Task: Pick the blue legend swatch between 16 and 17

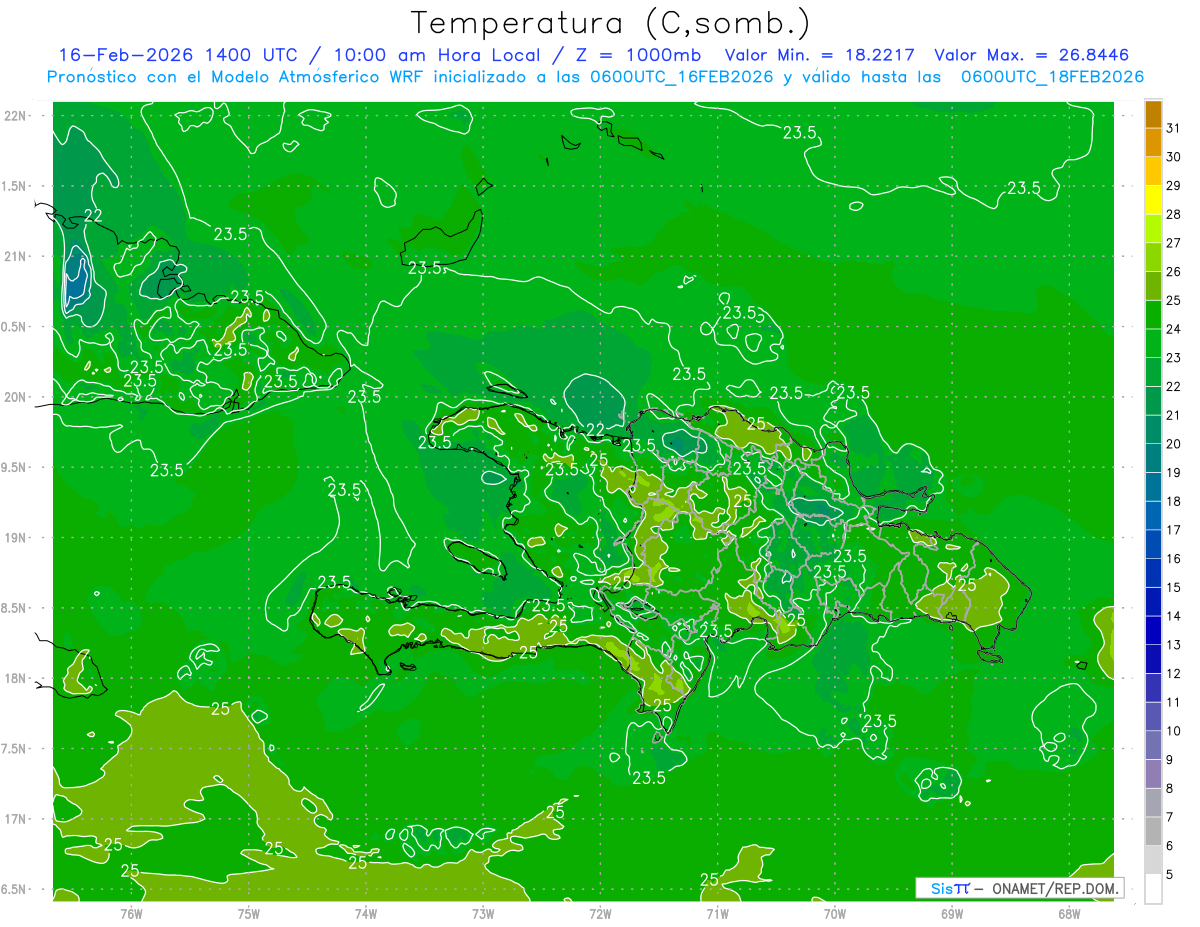Action: 1153,545
